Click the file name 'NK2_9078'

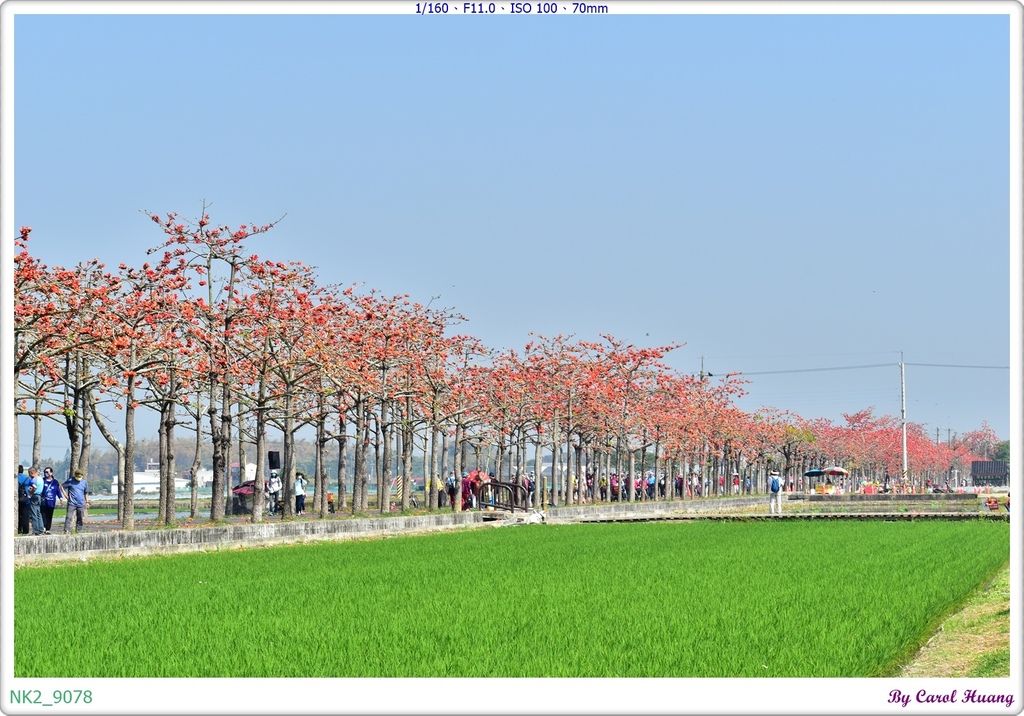[x=51, y=697]
